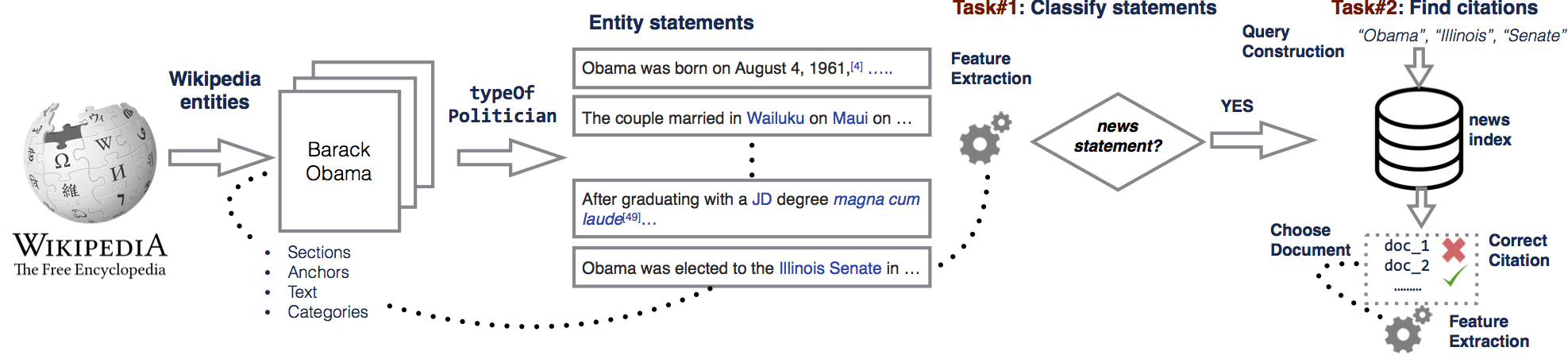Click the news statement decision diamond
Image resolution: width=1568 pixels, height=355 pixels.
coord(1118,142)
